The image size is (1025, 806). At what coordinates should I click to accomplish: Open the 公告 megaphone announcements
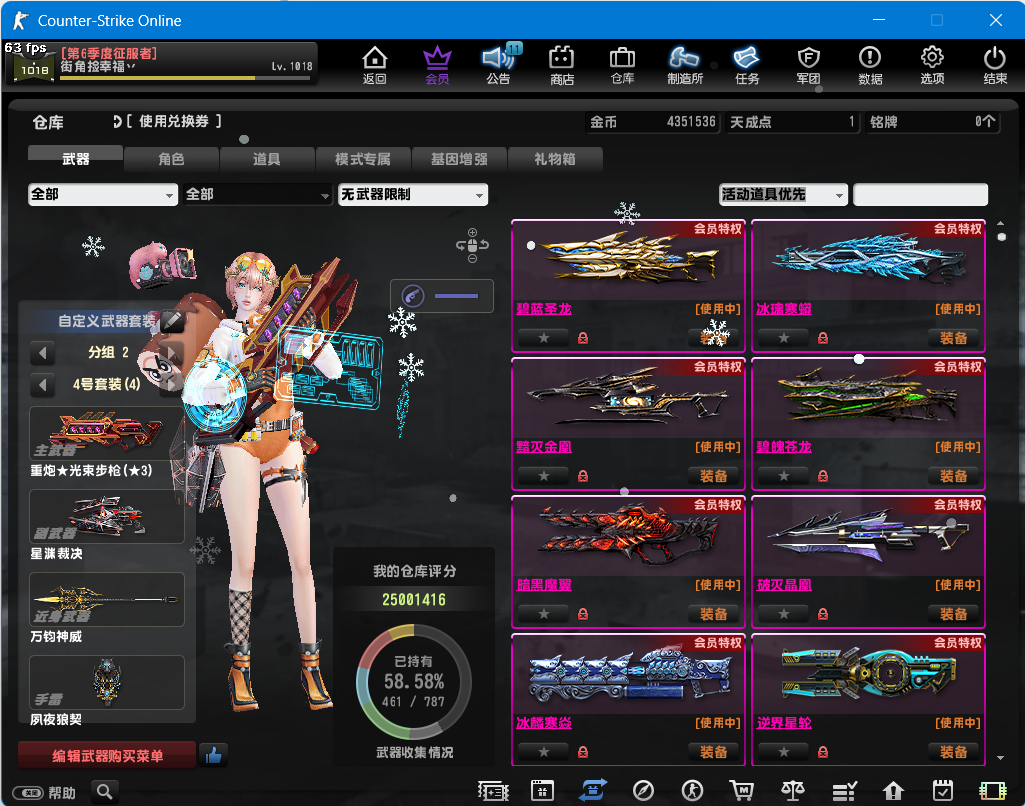click(498, 65)
